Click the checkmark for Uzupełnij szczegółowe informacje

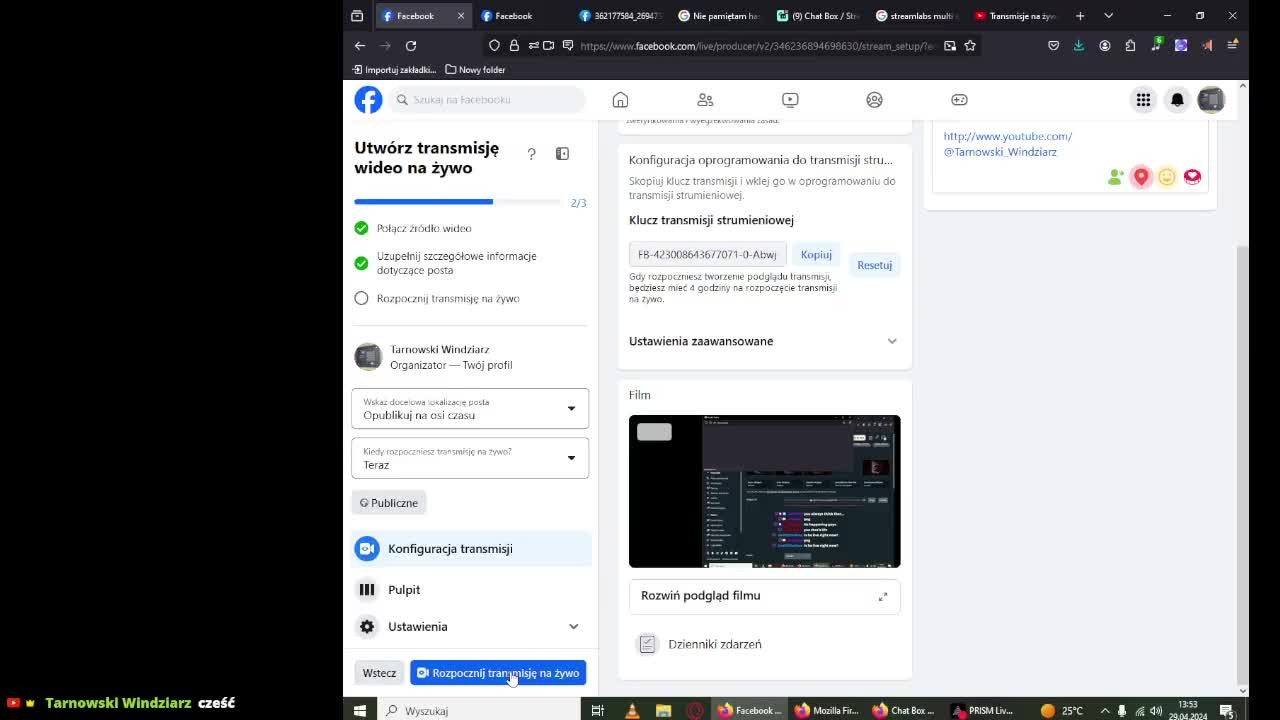pyautogui.click(x=361, y=263)
